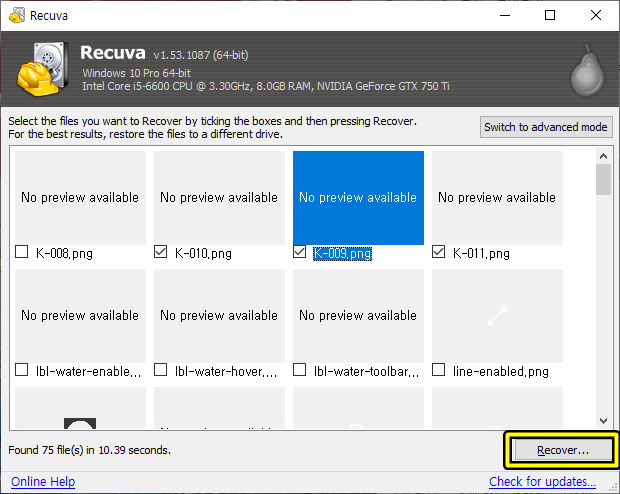Select the K-011.png thumbnail

[497, 198]
